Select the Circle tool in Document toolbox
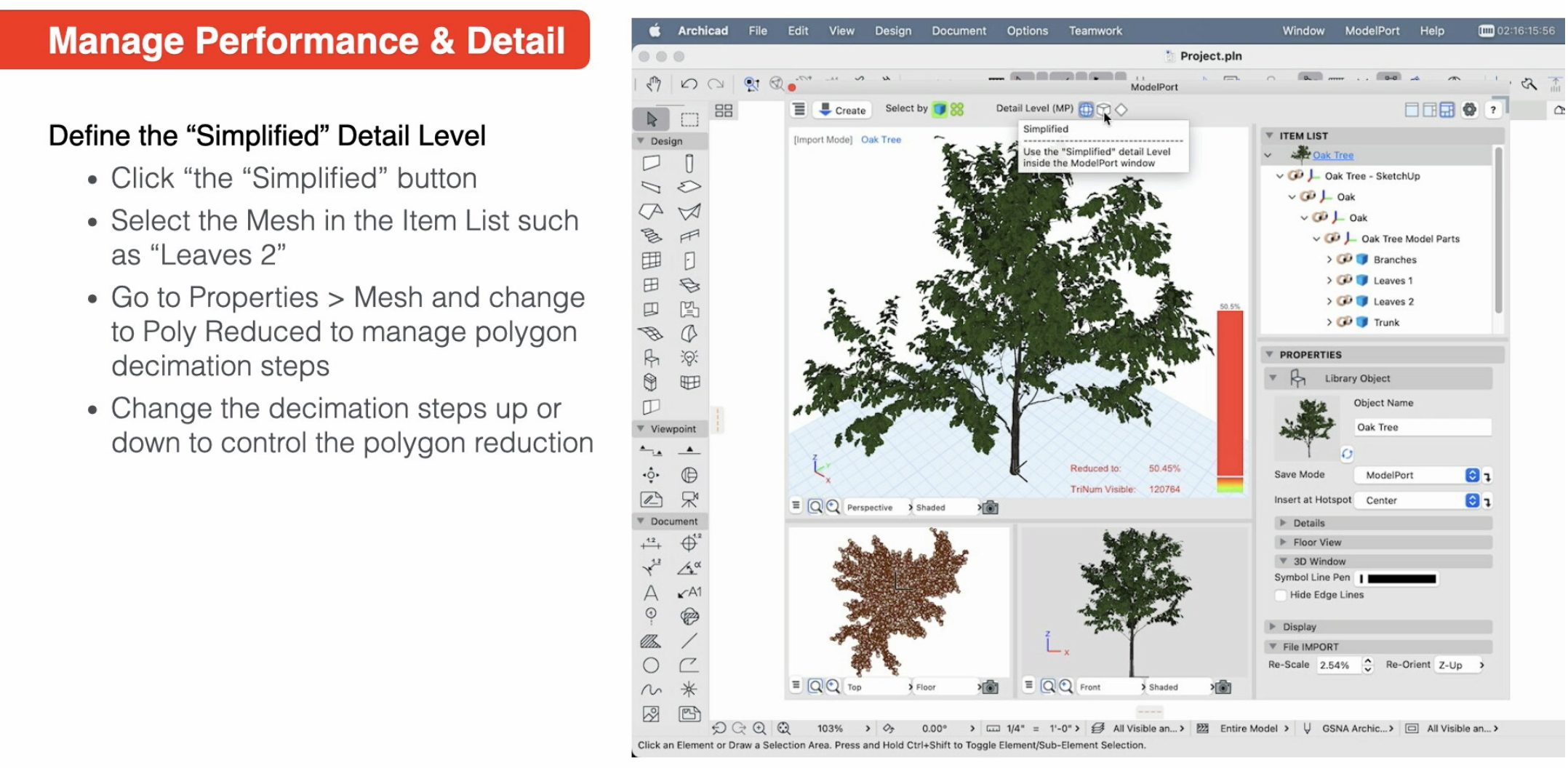The width and height of the screenshot is (1568, 768). [x=652, y=665]
